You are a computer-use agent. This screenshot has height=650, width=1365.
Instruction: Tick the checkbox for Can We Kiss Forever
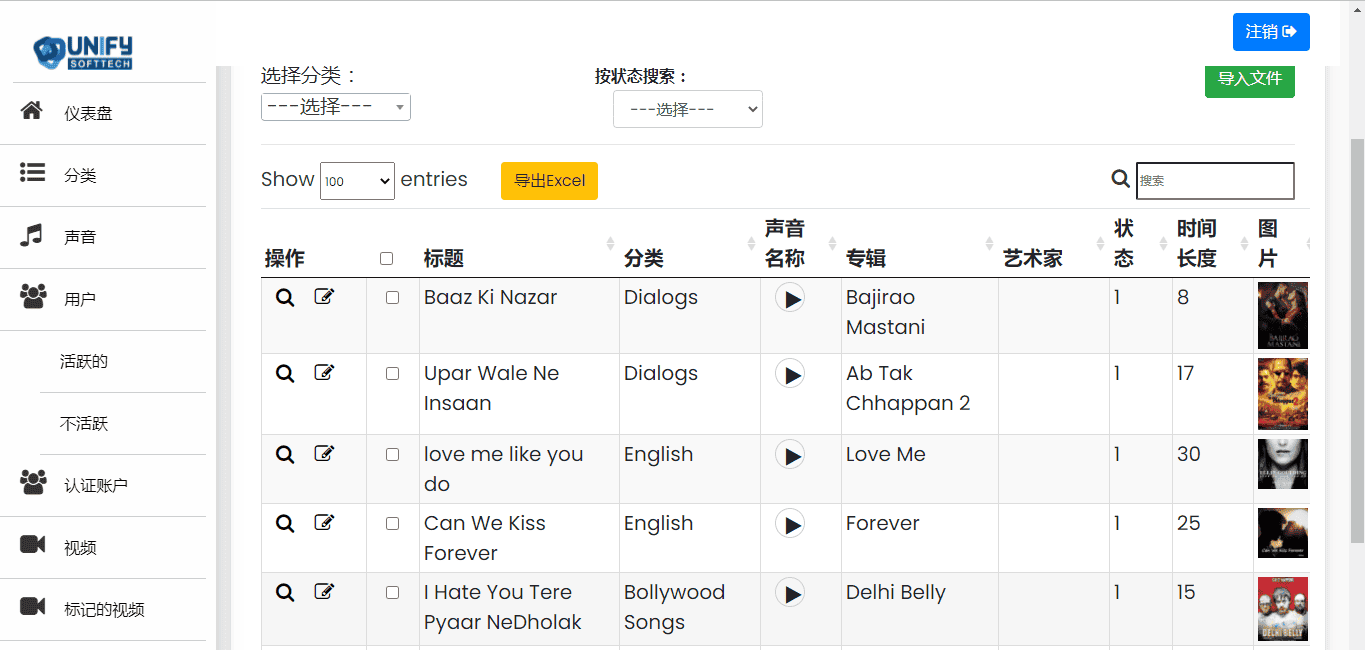pyautogui.click(x=392, y=523)
